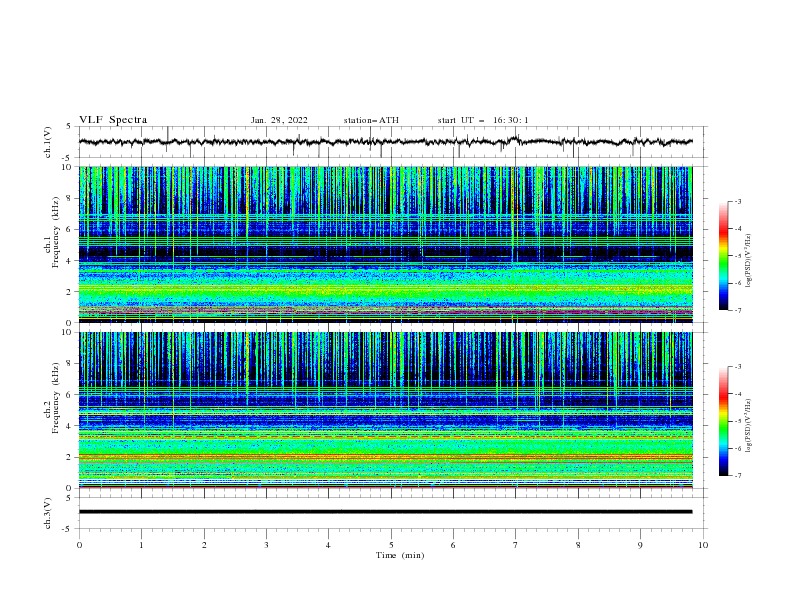Click the "-7" label on ch.1 colorbar
Screen dimensions: 792x612
click(x=738, y=310)
